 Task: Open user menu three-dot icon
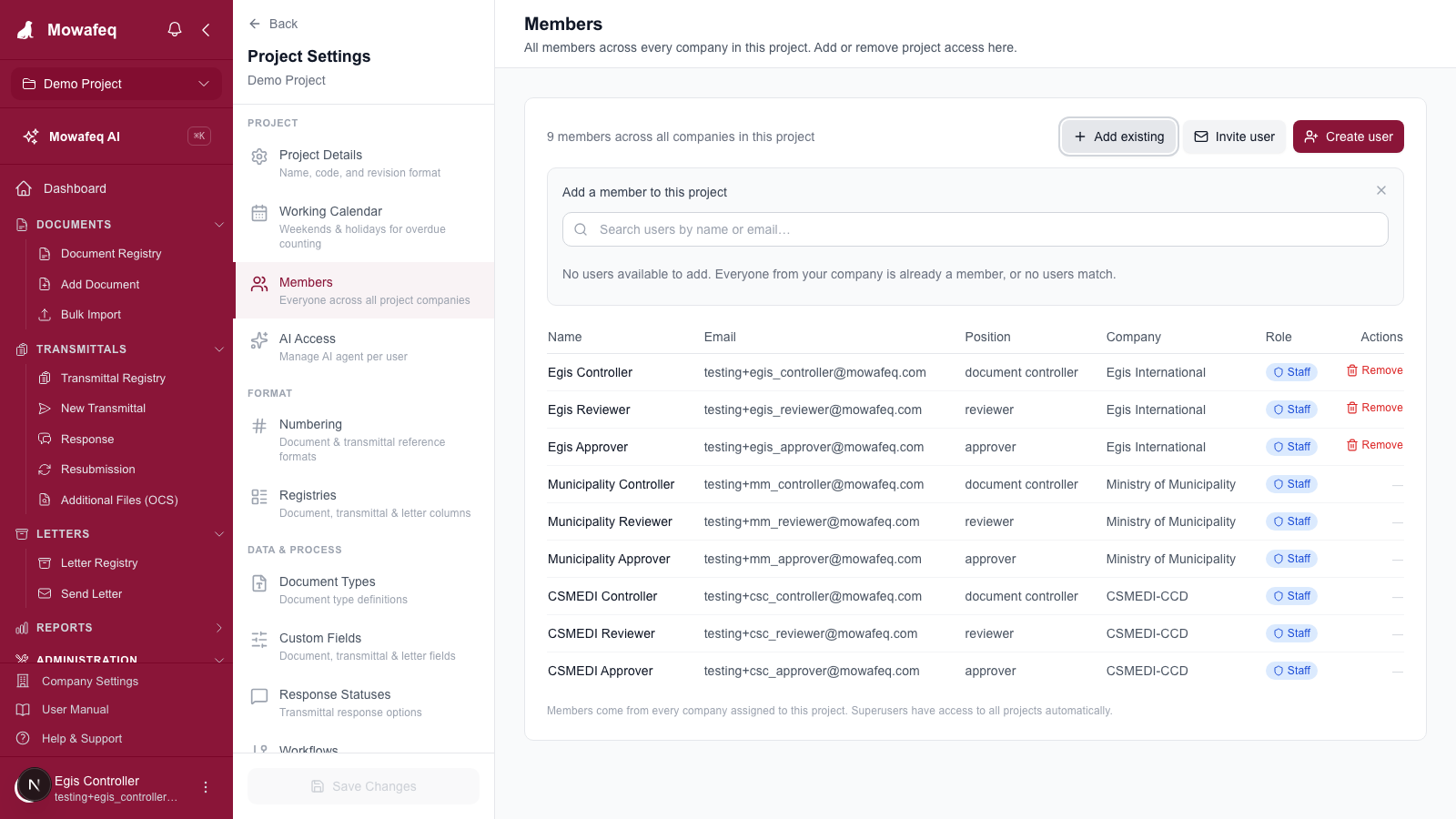click(x=206, y=787)
